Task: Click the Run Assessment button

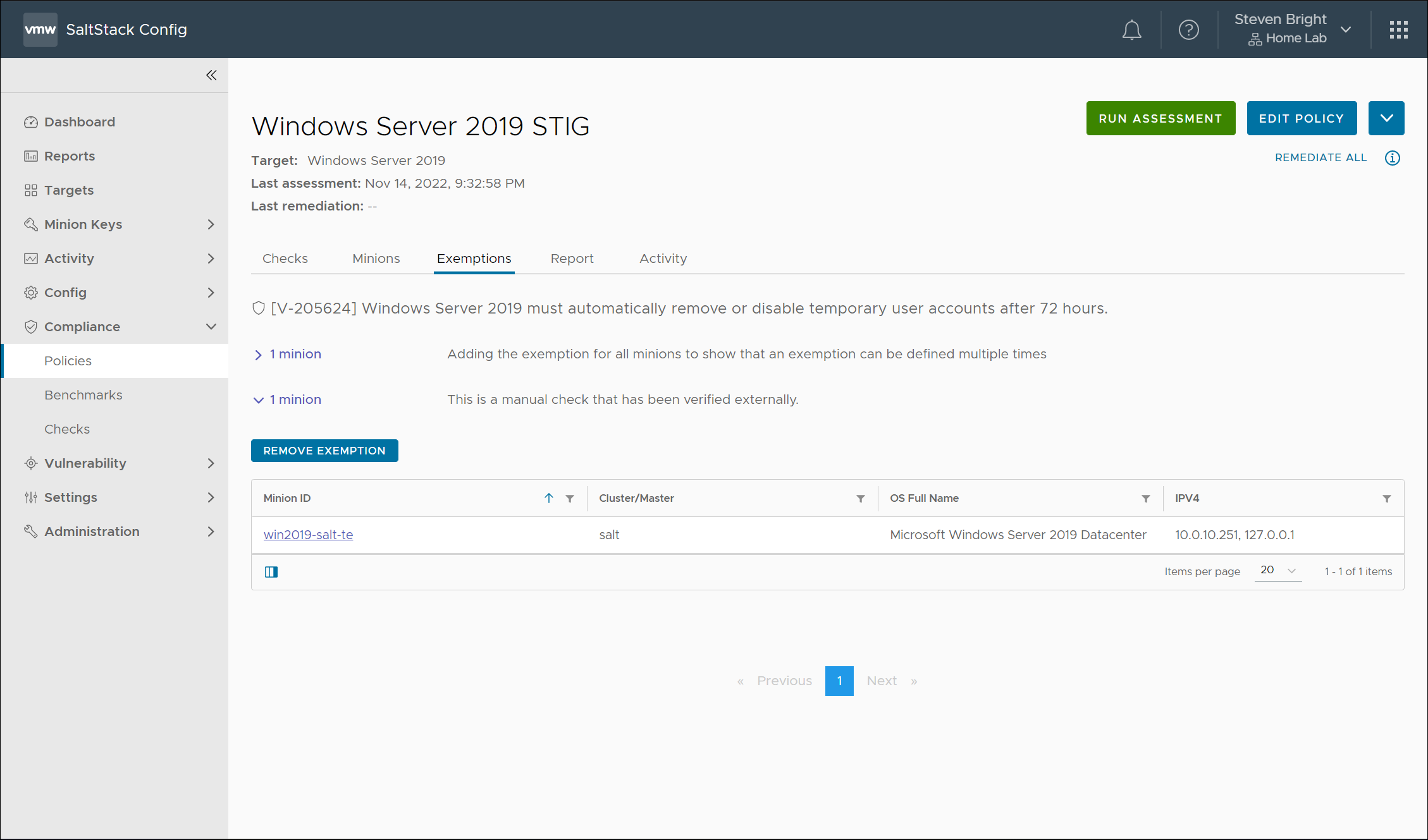Action: 1160,118
